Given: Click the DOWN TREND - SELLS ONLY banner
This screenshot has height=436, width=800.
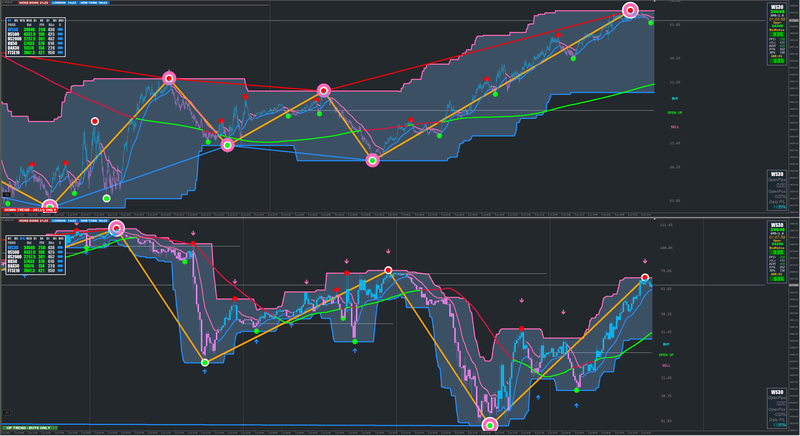Looking at the screenshot, I should (30, 210).
